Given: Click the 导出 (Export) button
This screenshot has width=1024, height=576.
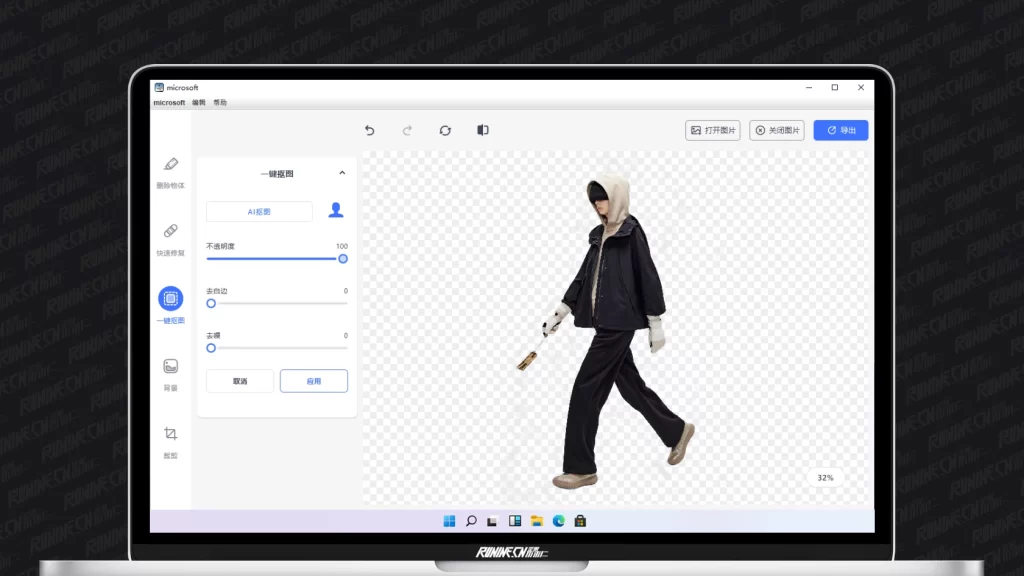Looking at the screenshot, I should pyautogui.click(x=840, y=130).
